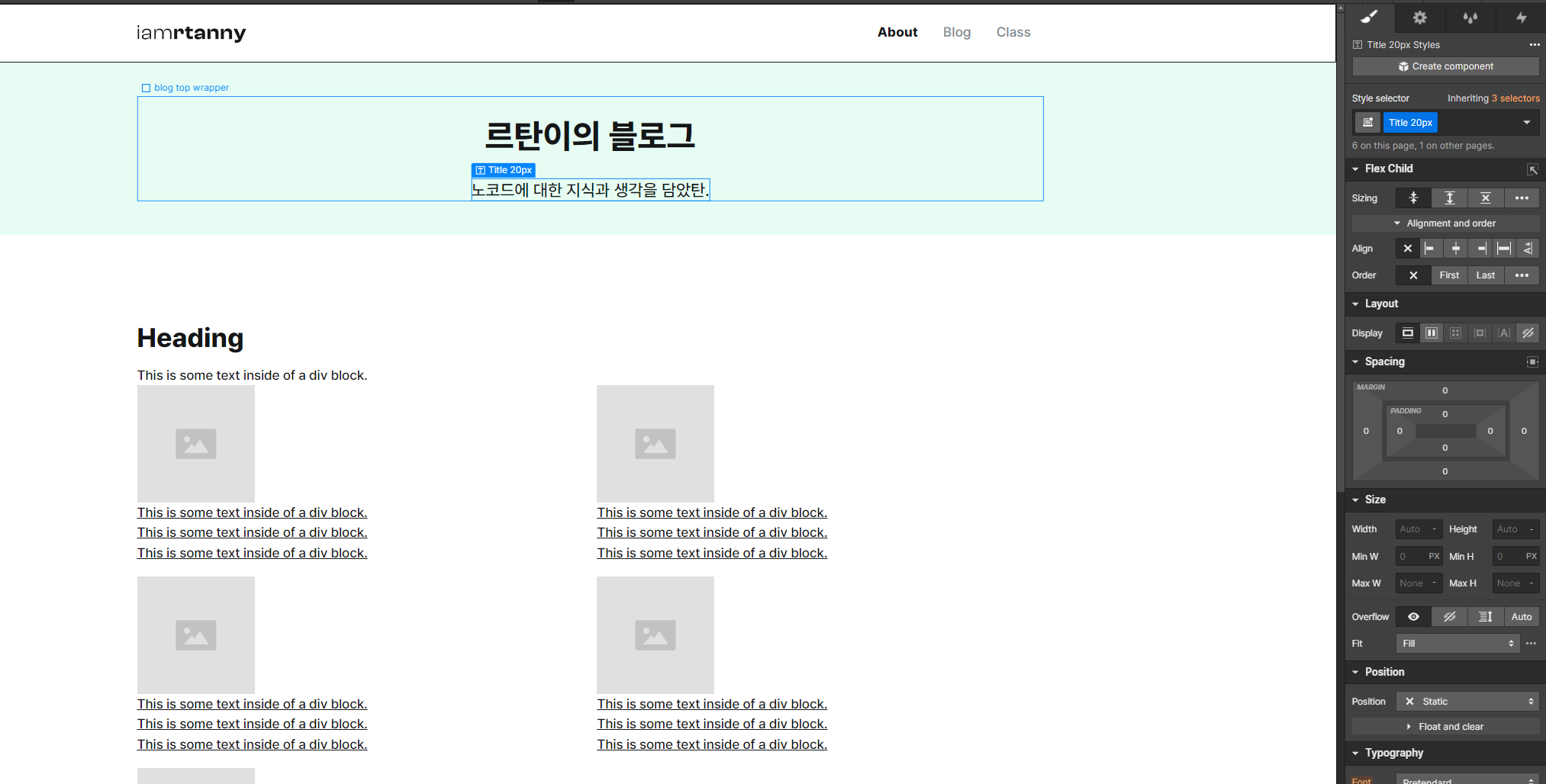Click the Width input field
This screenshot has height=784, width=1546.
1419,529
